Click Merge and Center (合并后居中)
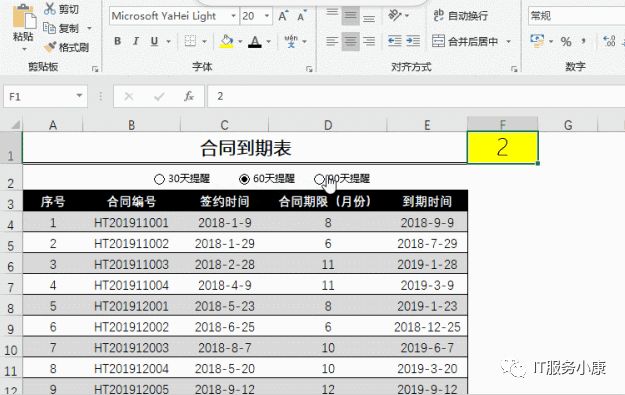The image size is (625, 395). coord(465,41)
